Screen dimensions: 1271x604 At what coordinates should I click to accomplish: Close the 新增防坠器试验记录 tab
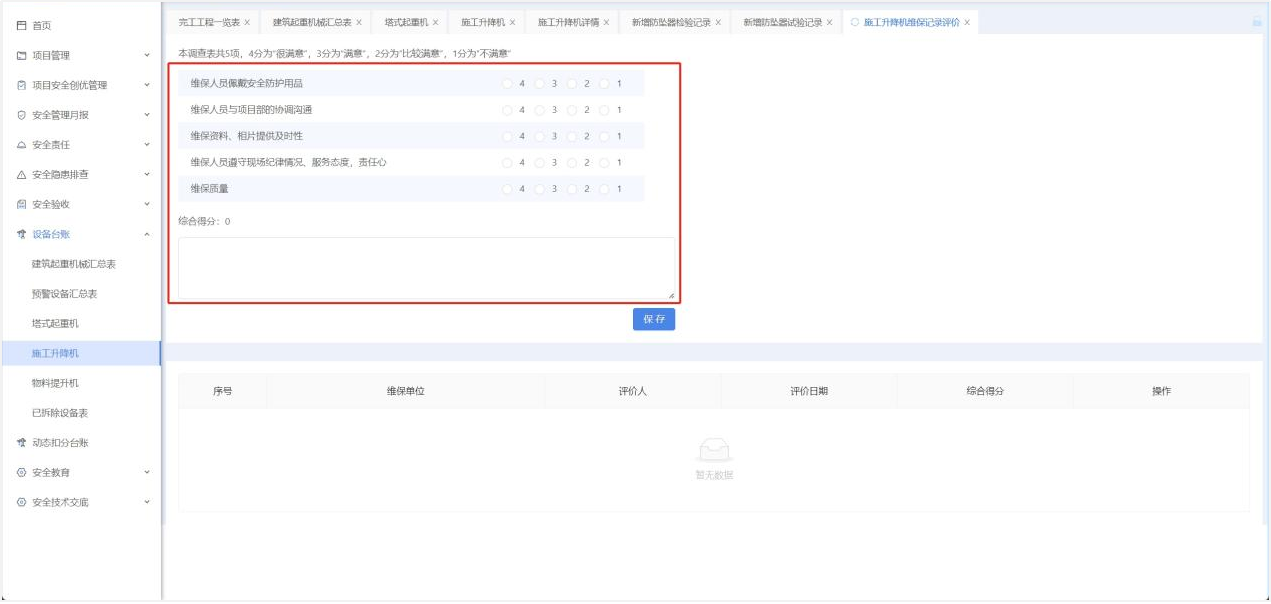click(x=829, y=22)
